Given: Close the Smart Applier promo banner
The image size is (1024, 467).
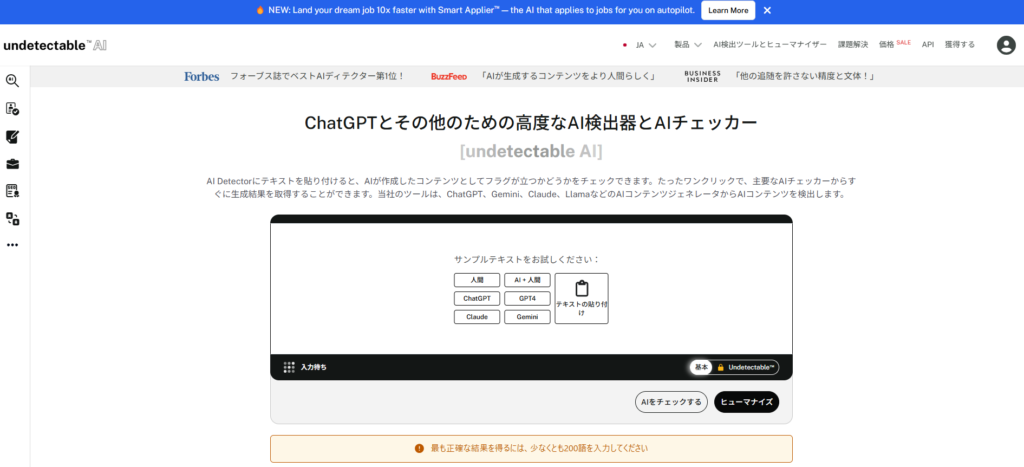Looking at the screenshot, I should (x=767, y=10).
